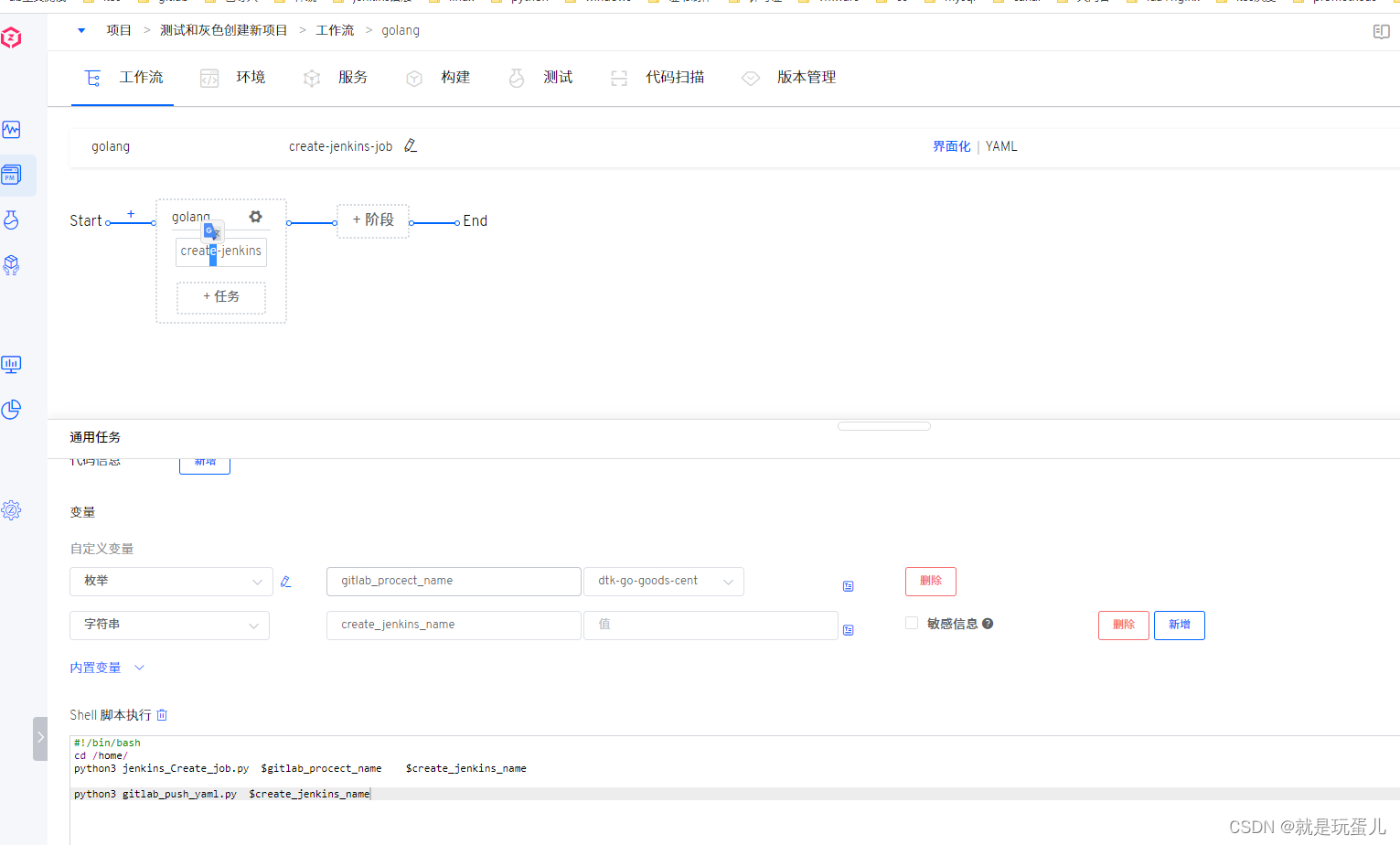
Task: Open the delivery cube sidebar icon
Action: 11,265
